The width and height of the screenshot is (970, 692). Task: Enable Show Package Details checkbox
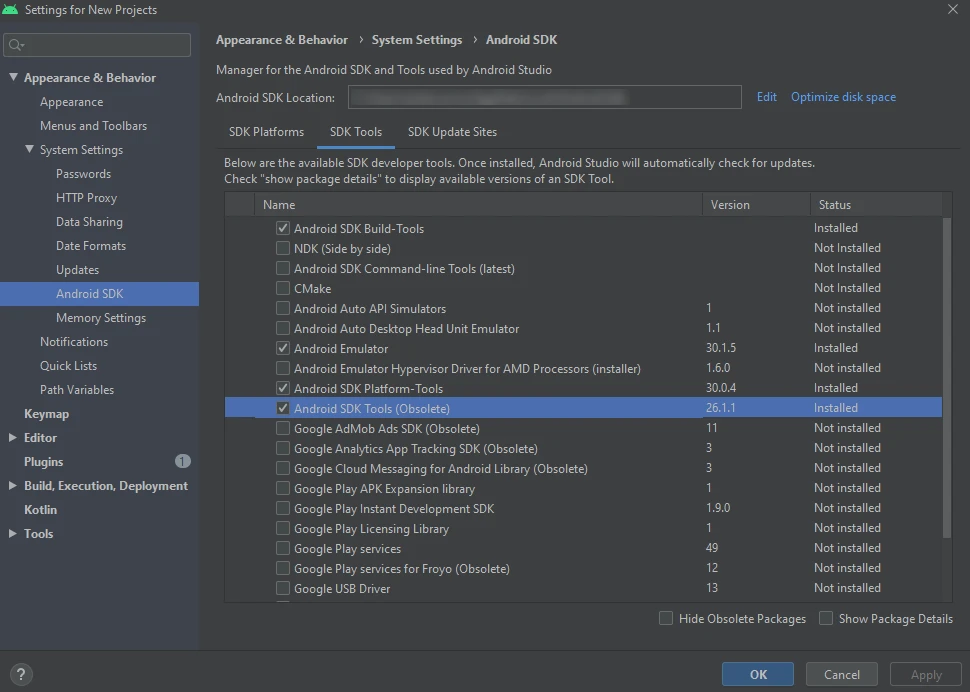click(x=826, y=619)
